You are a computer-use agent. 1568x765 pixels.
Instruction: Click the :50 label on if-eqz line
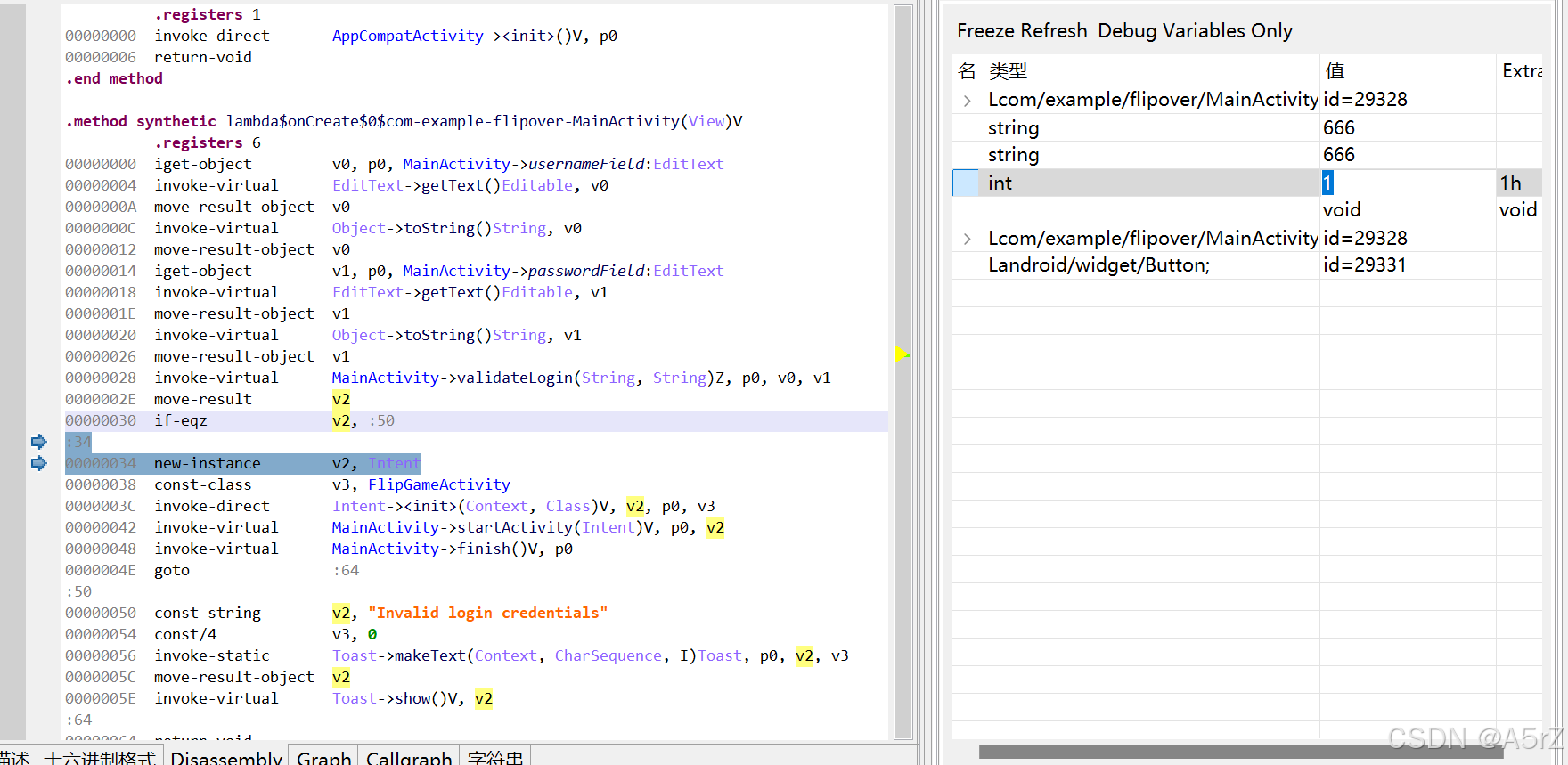(381, 420)
